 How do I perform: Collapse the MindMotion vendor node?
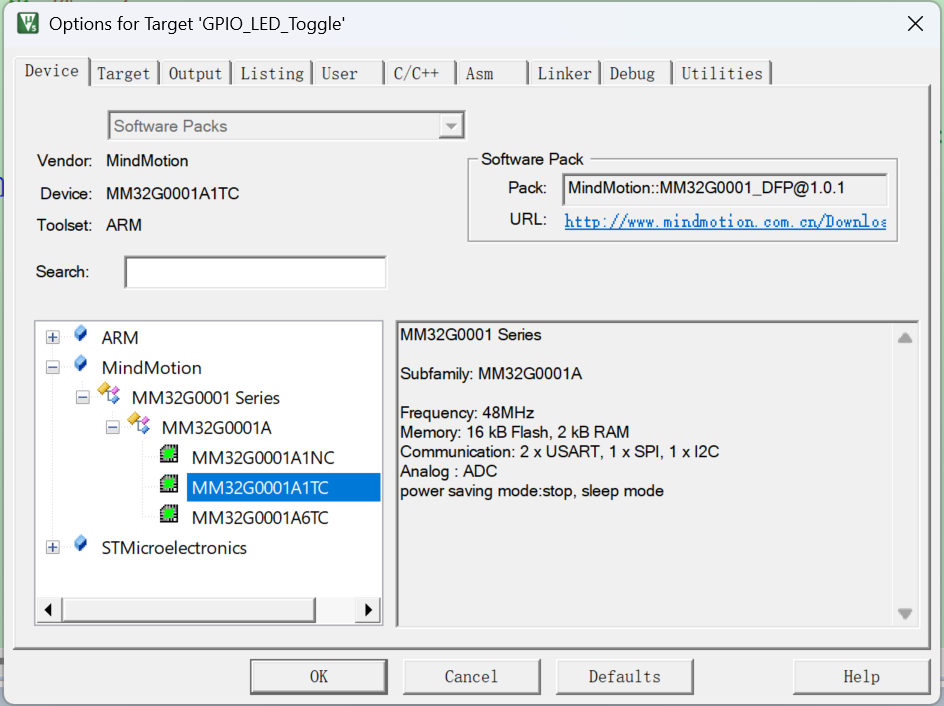(53, 368)
